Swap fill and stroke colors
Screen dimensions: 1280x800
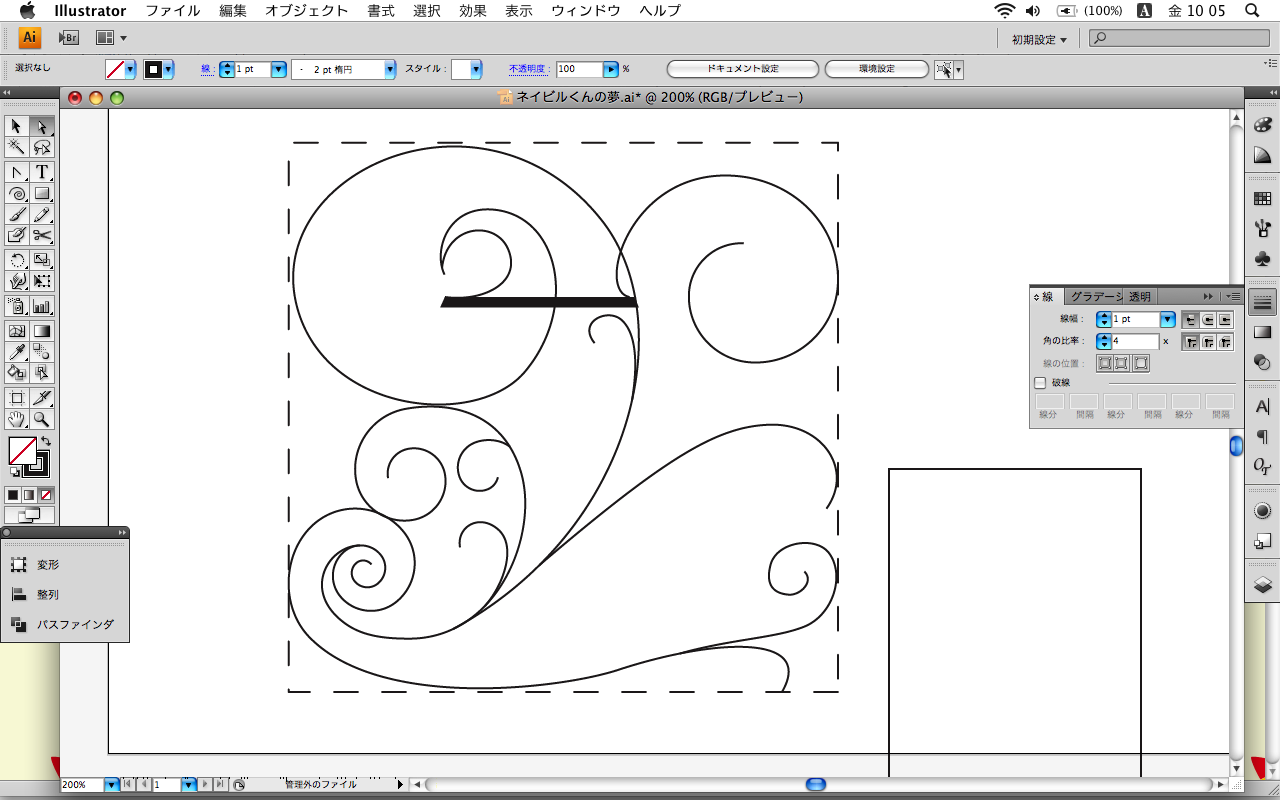[45, 441]
